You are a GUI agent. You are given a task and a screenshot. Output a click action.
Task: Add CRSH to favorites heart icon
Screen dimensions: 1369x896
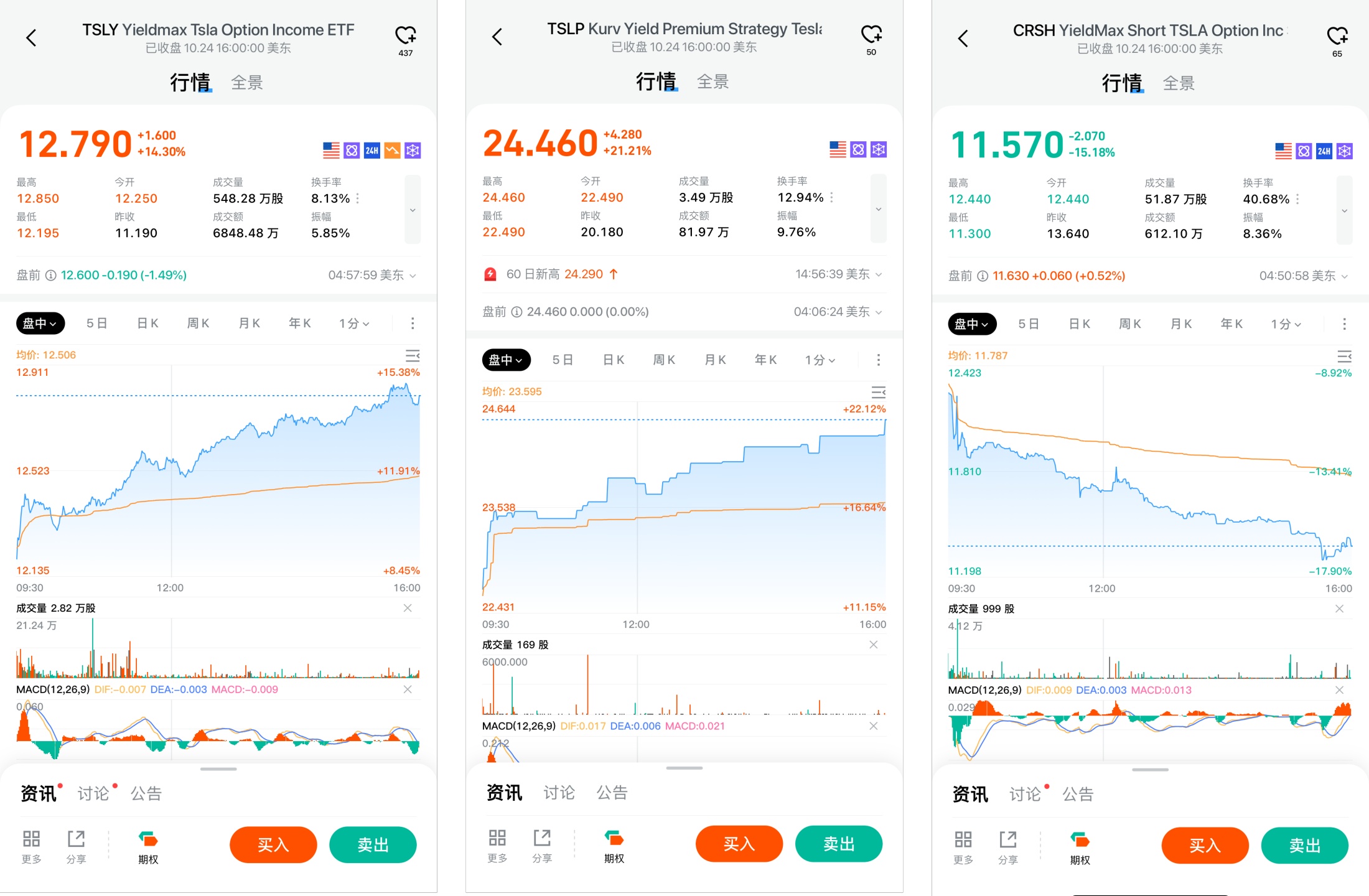(x=1337, y=36)
